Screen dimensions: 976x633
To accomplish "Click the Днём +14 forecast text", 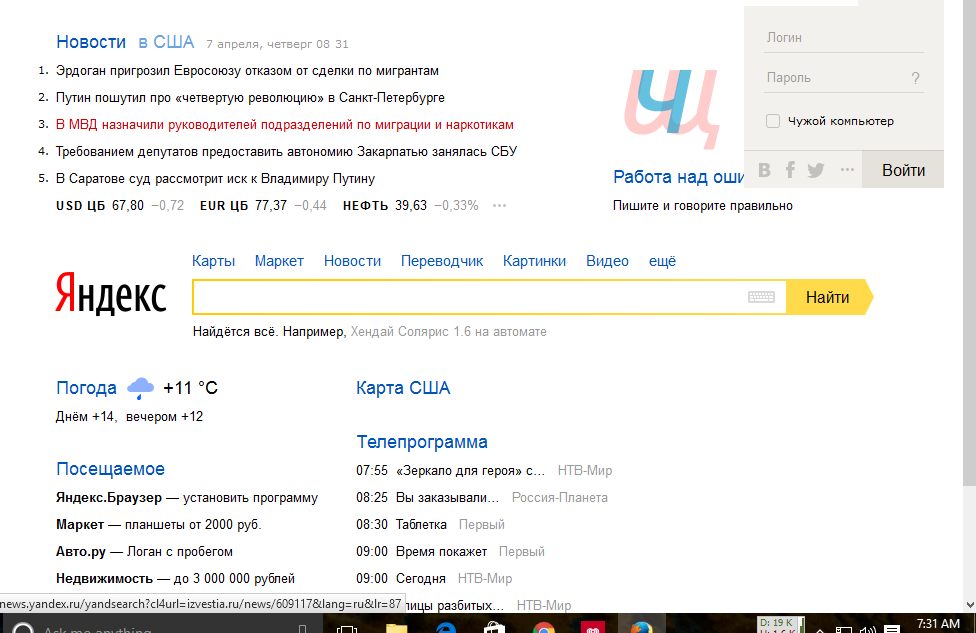I will tap(85, 416).
